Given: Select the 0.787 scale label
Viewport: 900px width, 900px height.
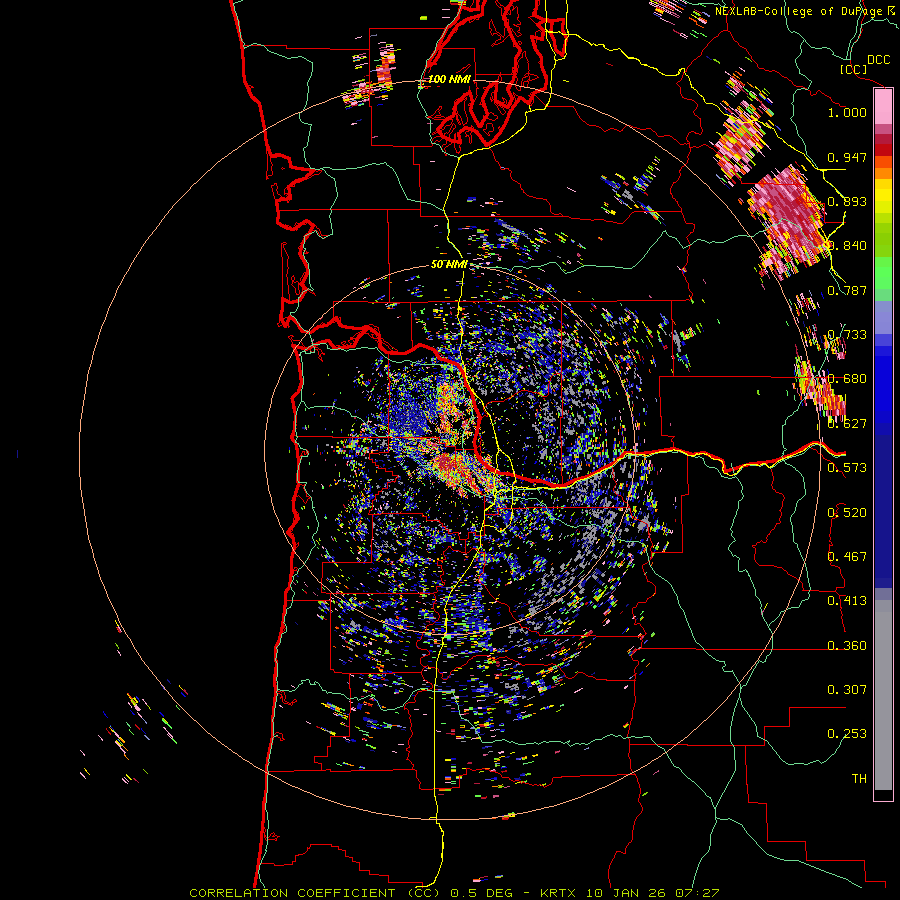Looking at the screenshot, I should 847,290.
